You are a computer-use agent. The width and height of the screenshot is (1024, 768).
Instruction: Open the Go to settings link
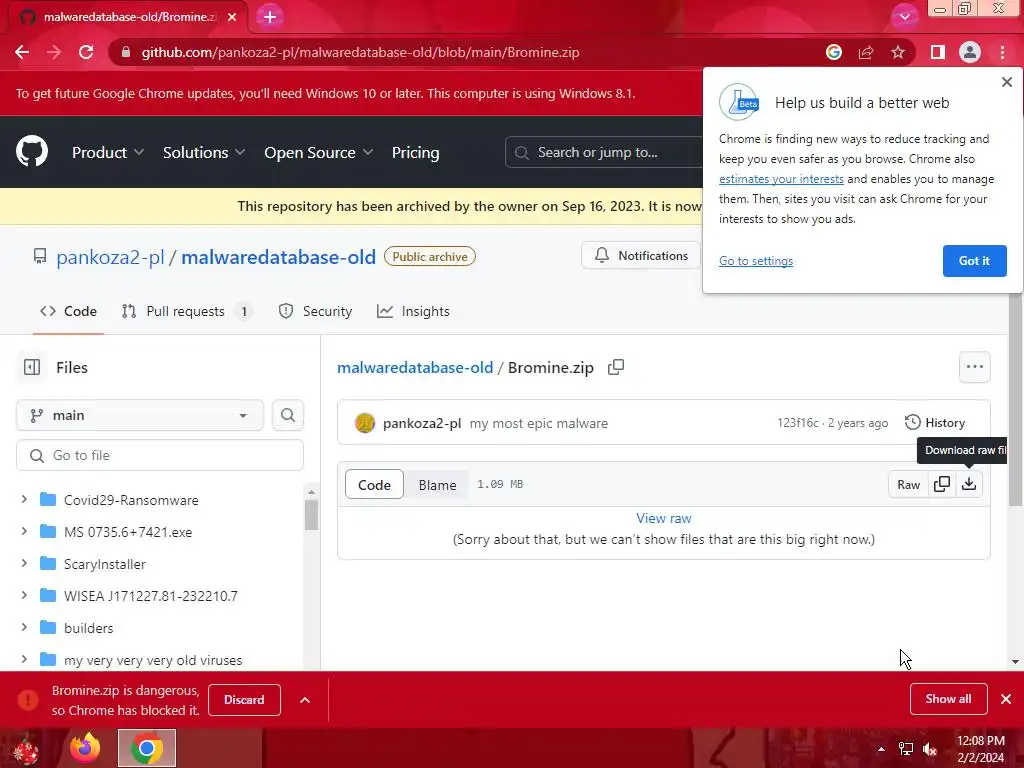[756, 261]
